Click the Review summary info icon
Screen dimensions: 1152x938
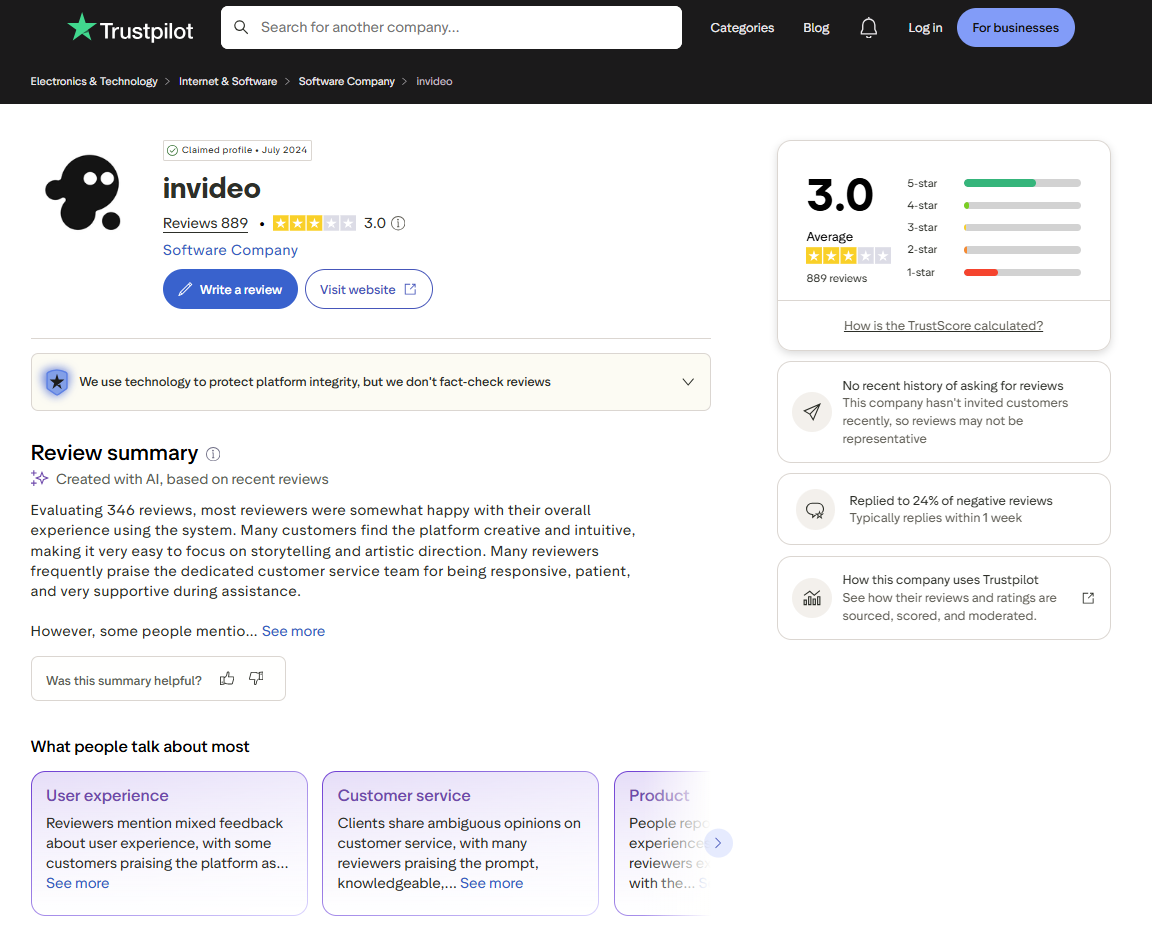(213, 454)
